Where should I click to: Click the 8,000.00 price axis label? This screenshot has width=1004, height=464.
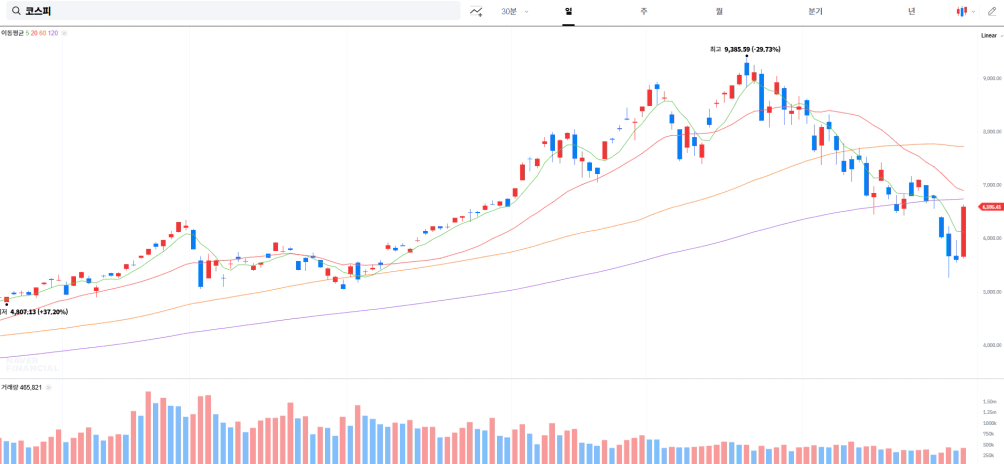click(992, 132)
